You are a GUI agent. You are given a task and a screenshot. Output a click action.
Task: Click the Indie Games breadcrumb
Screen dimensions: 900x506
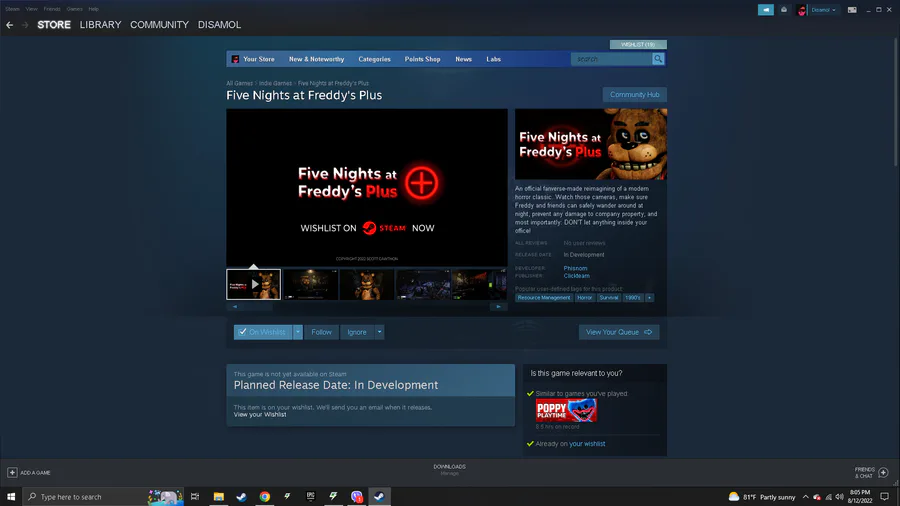click(275, 83)
